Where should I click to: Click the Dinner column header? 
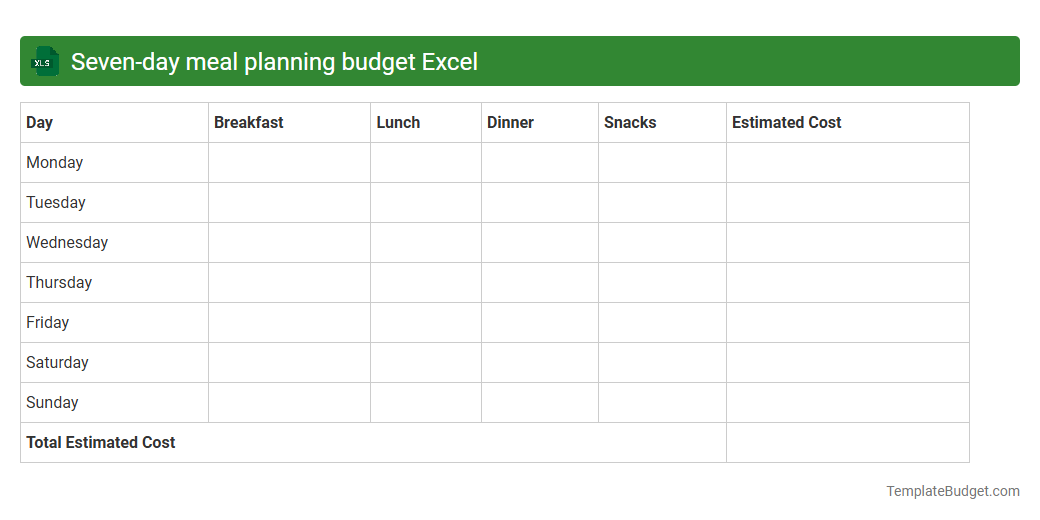(540, 123)
